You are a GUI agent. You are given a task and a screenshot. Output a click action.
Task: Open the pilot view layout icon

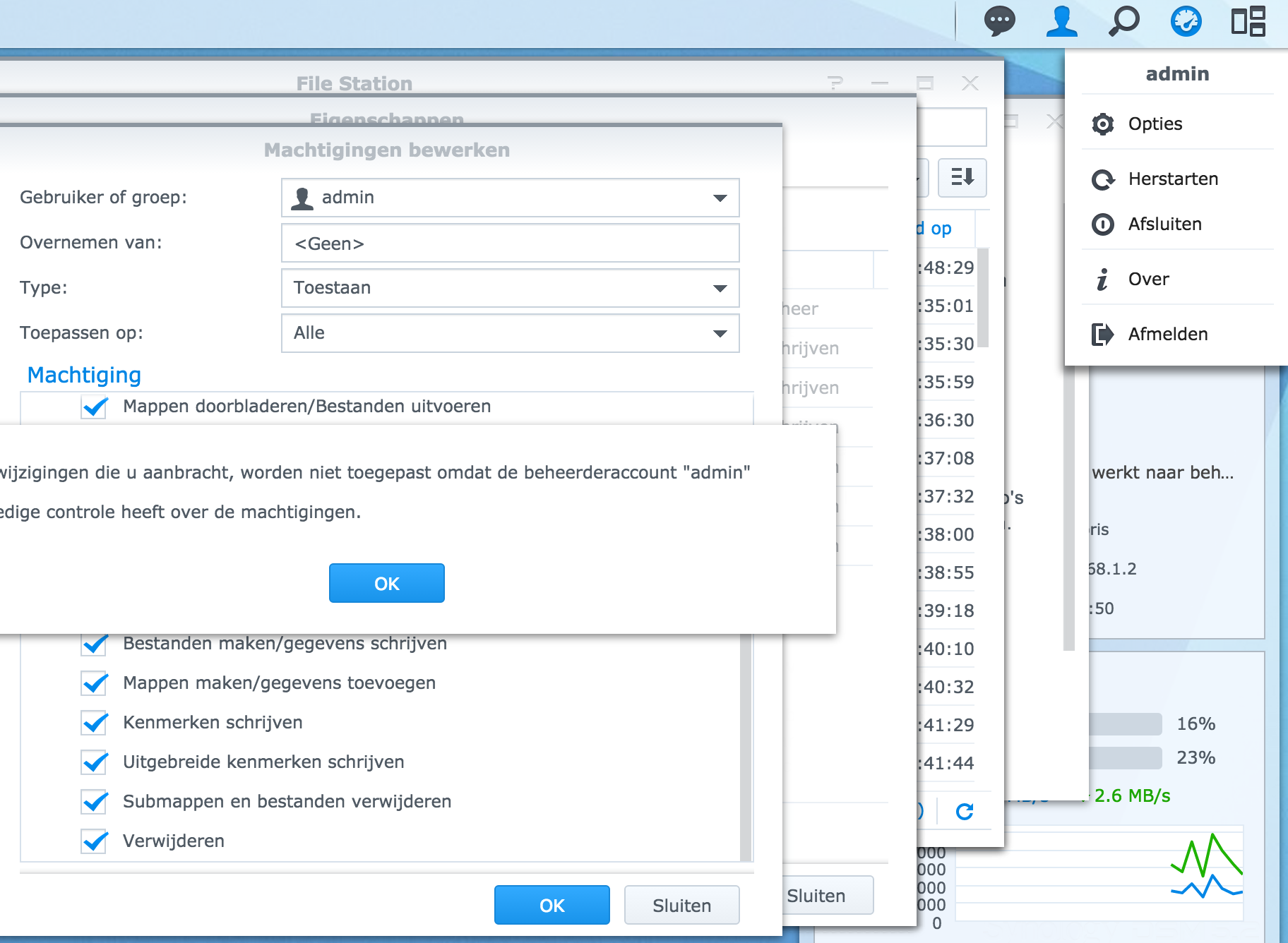tap(1248, 21)
